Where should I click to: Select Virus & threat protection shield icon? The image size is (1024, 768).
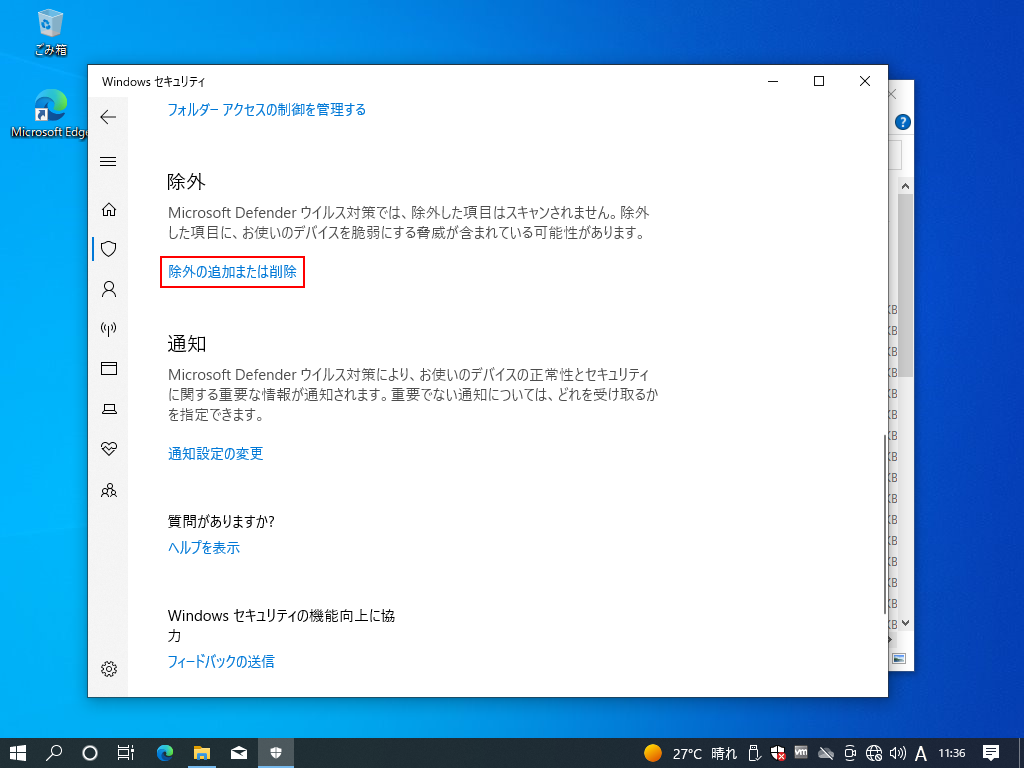pyautogui.click(x=108, y=249)
